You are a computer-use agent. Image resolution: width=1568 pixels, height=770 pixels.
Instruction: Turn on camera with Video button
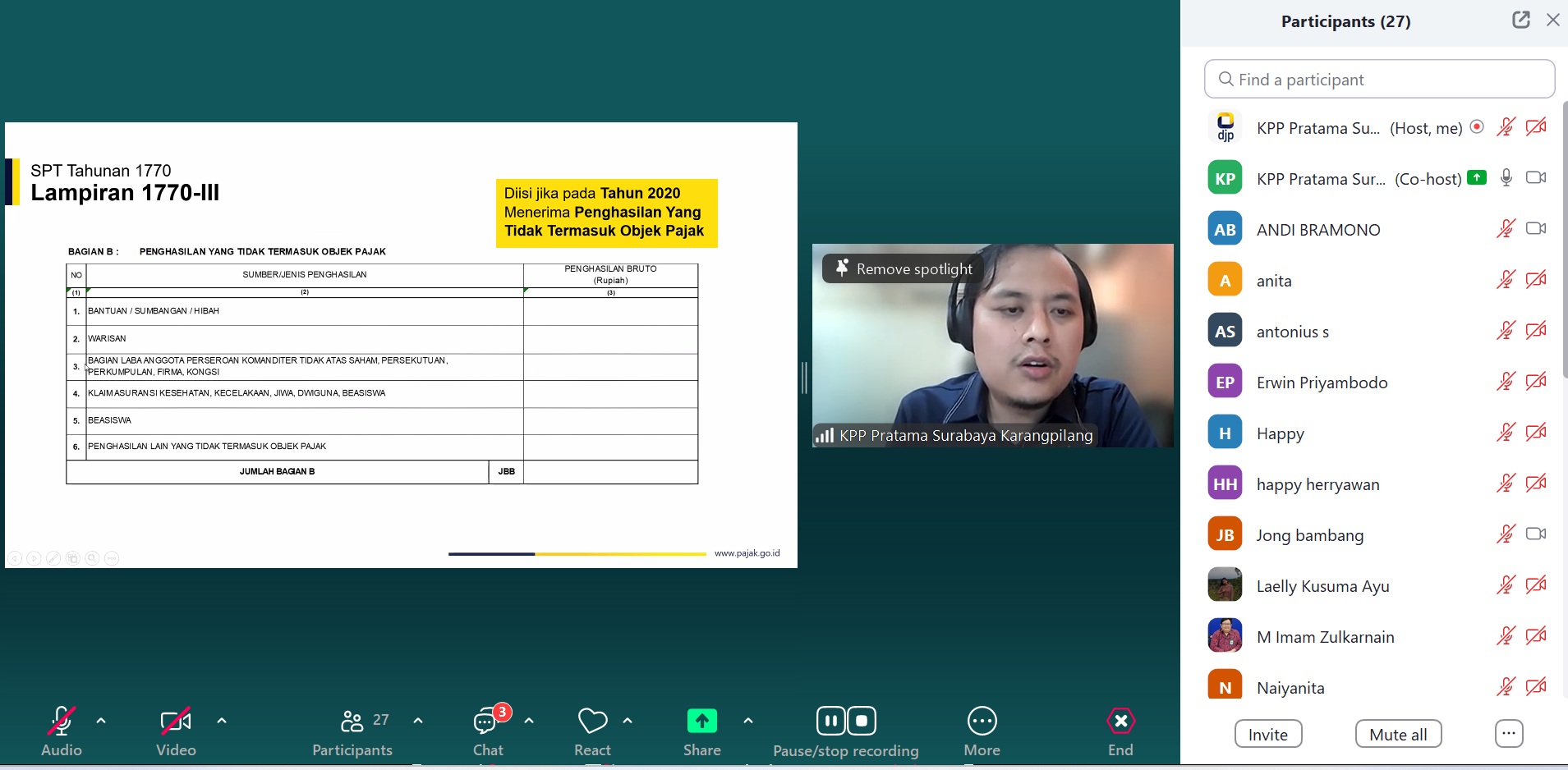(x=175, y=722)
